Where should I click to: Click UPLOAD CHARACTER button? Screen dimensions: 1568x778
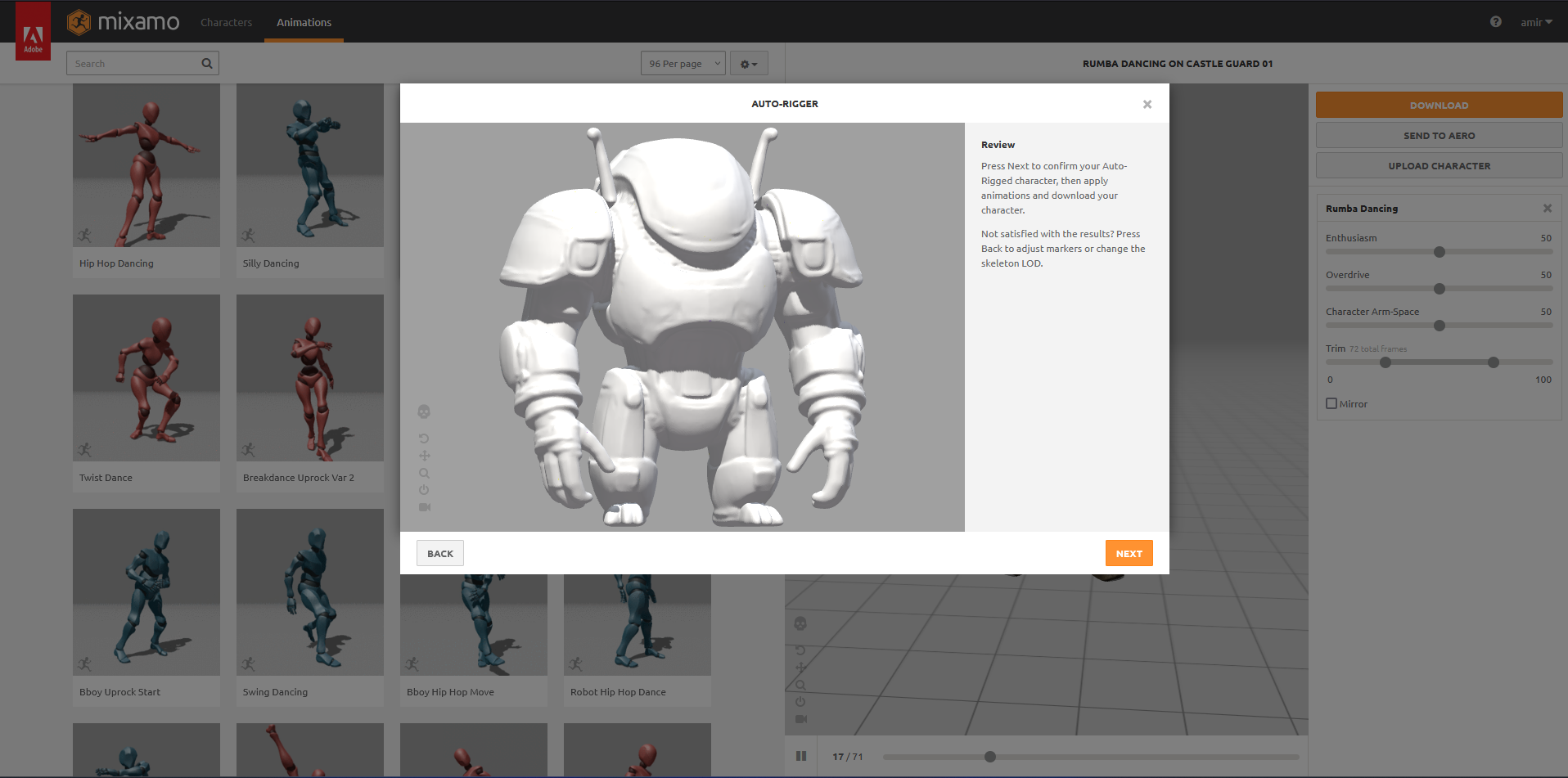point(1439,165)
